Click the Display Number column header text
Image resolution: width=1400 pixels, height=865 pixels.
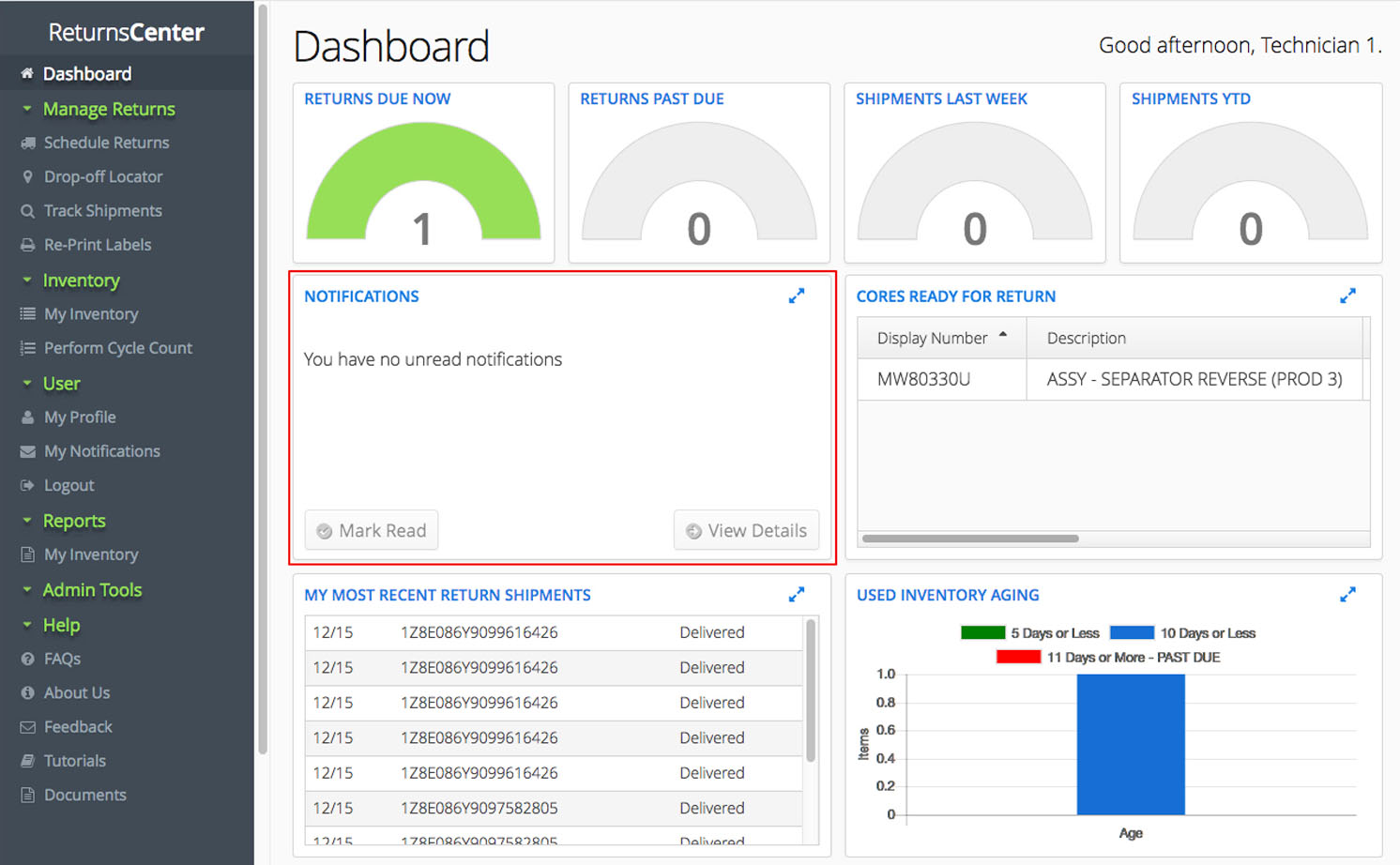click(x=932, y=338)
